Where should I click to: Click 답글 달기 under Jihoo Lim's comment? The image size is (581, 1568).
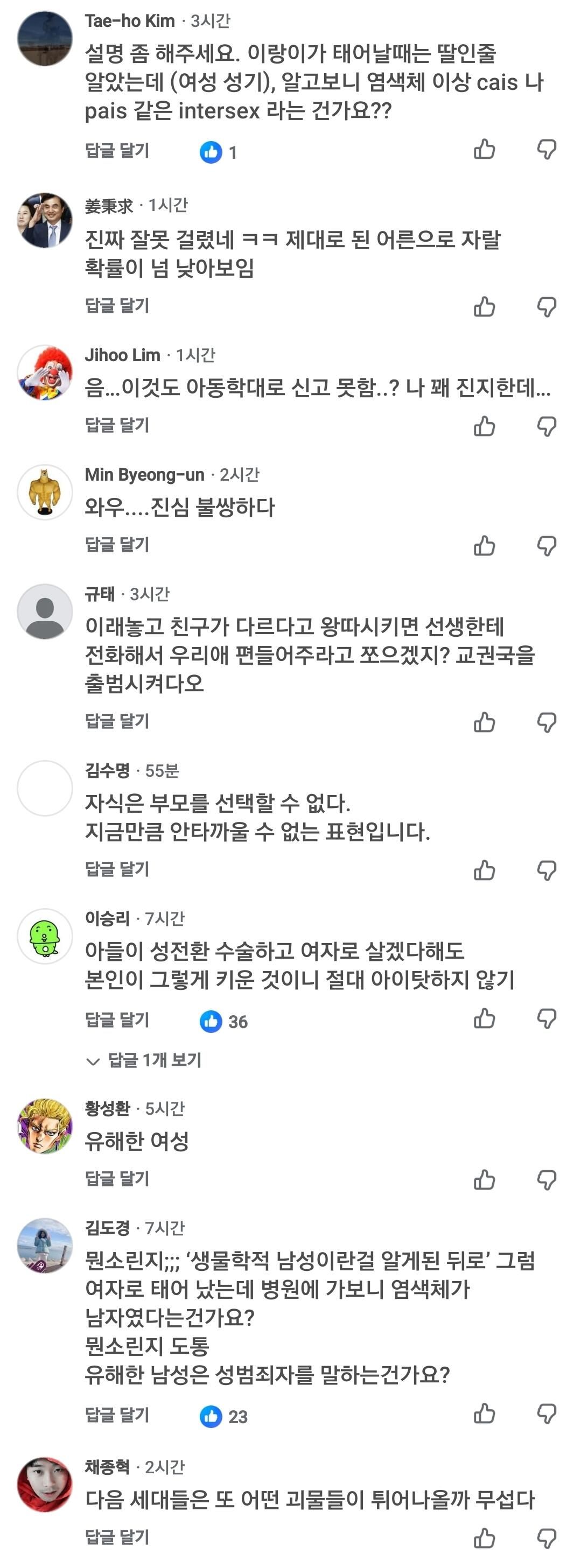click(x=117, y=425)
